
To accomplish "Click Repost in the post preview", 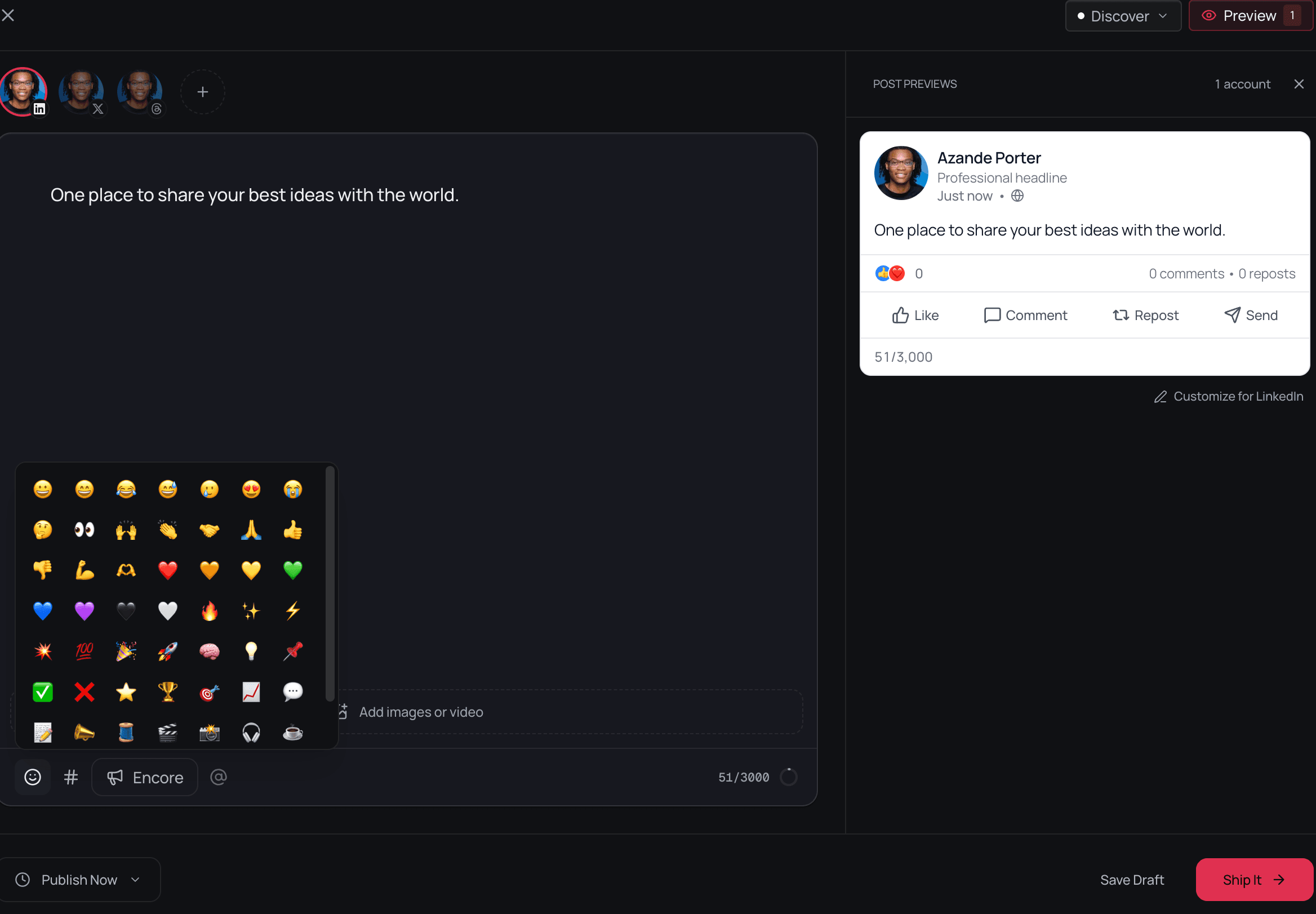I will click(x=1145, y=315).
